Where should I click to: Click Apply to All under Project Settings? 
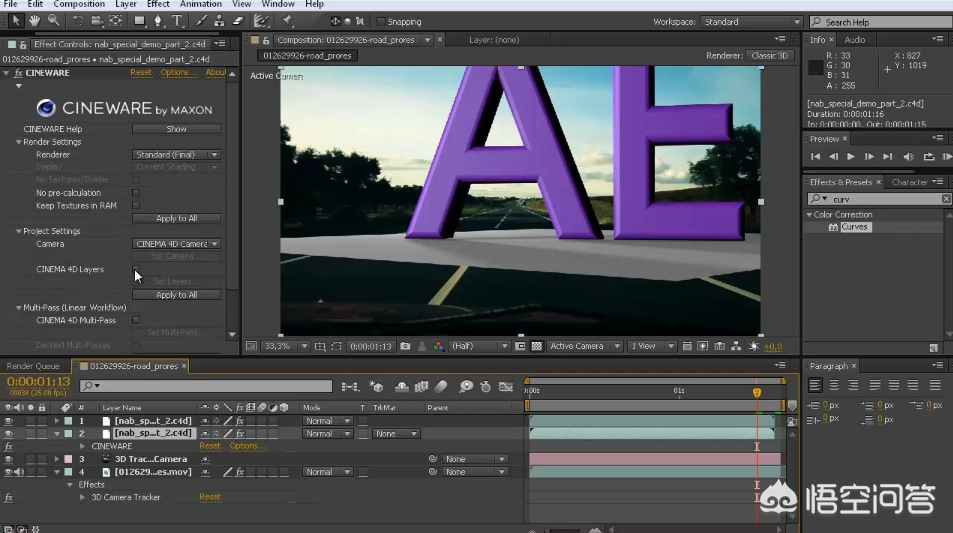pyautogui.click(x=176, y=295)
